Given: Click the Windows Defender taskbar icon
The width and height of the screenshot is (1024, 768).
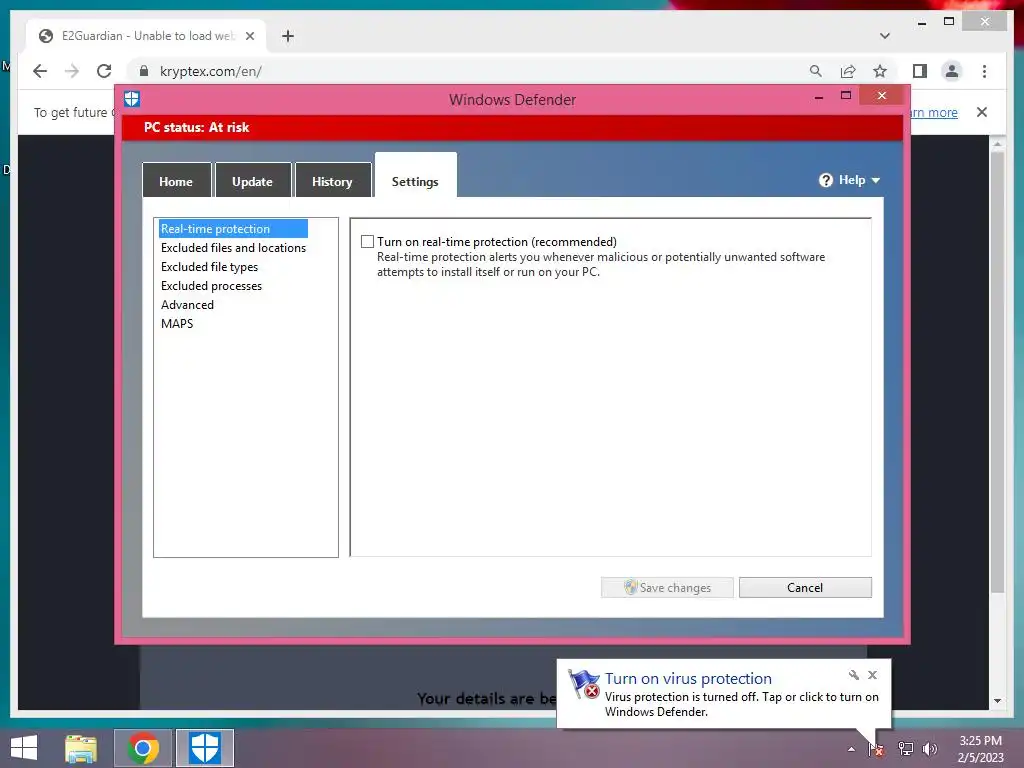Looking at the screenshot, I should [x=204, y=748].
